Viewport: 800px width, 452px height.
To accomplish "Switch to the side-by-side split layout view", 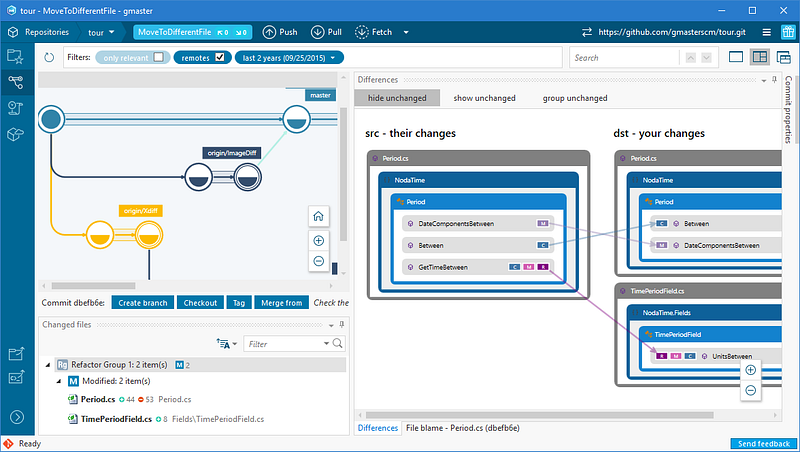I will tap(760, 57).
